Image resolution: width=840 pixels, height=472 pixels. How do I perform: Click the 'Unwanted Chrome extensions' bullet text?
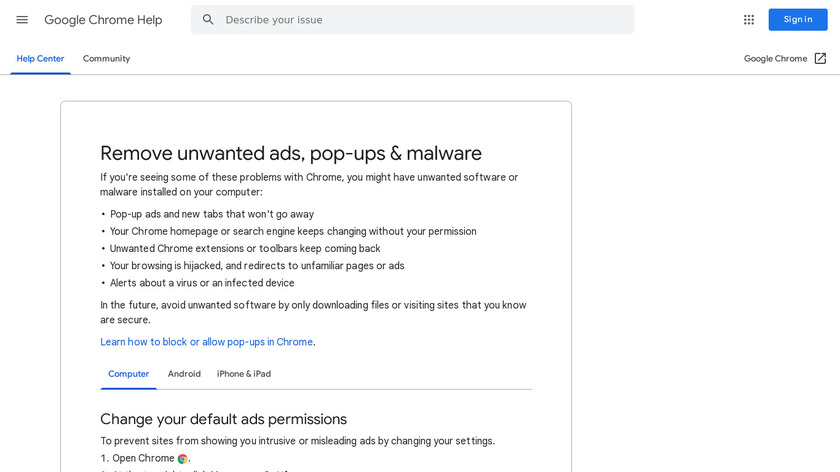245,249
